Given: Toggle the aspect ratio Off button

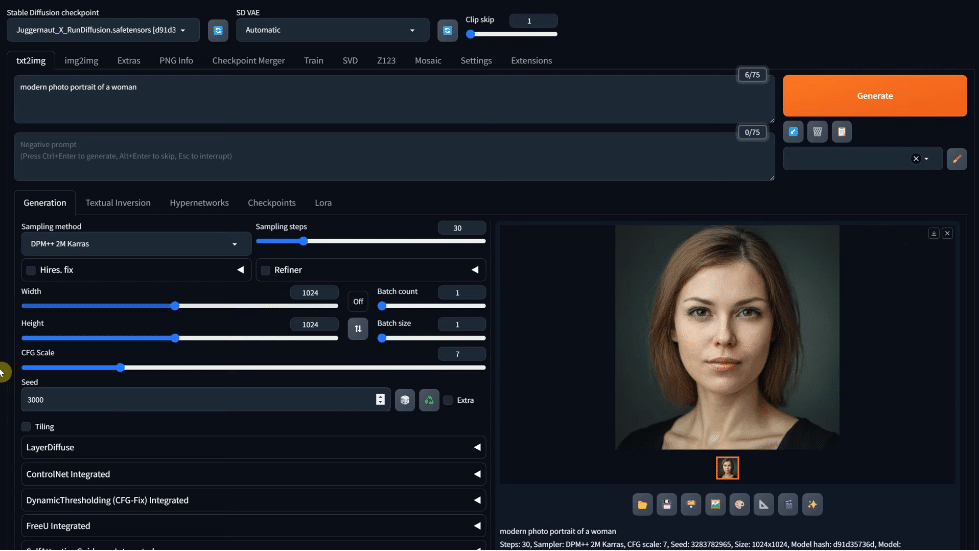Looking at the screenshot, I should coord(358,301).
